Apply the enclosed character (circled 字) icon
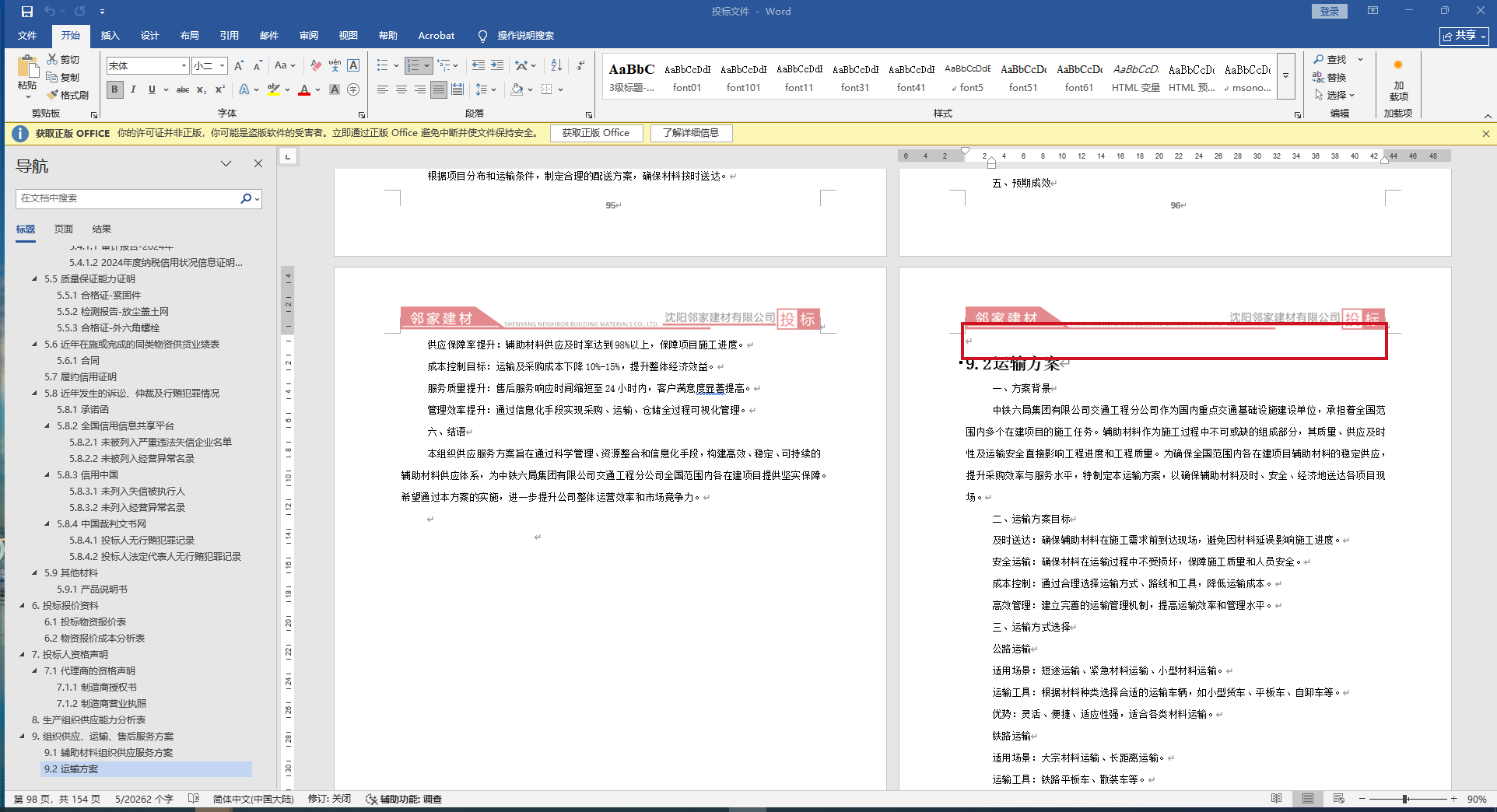Screen dimensions: 1497x812 tap(353, 89)
